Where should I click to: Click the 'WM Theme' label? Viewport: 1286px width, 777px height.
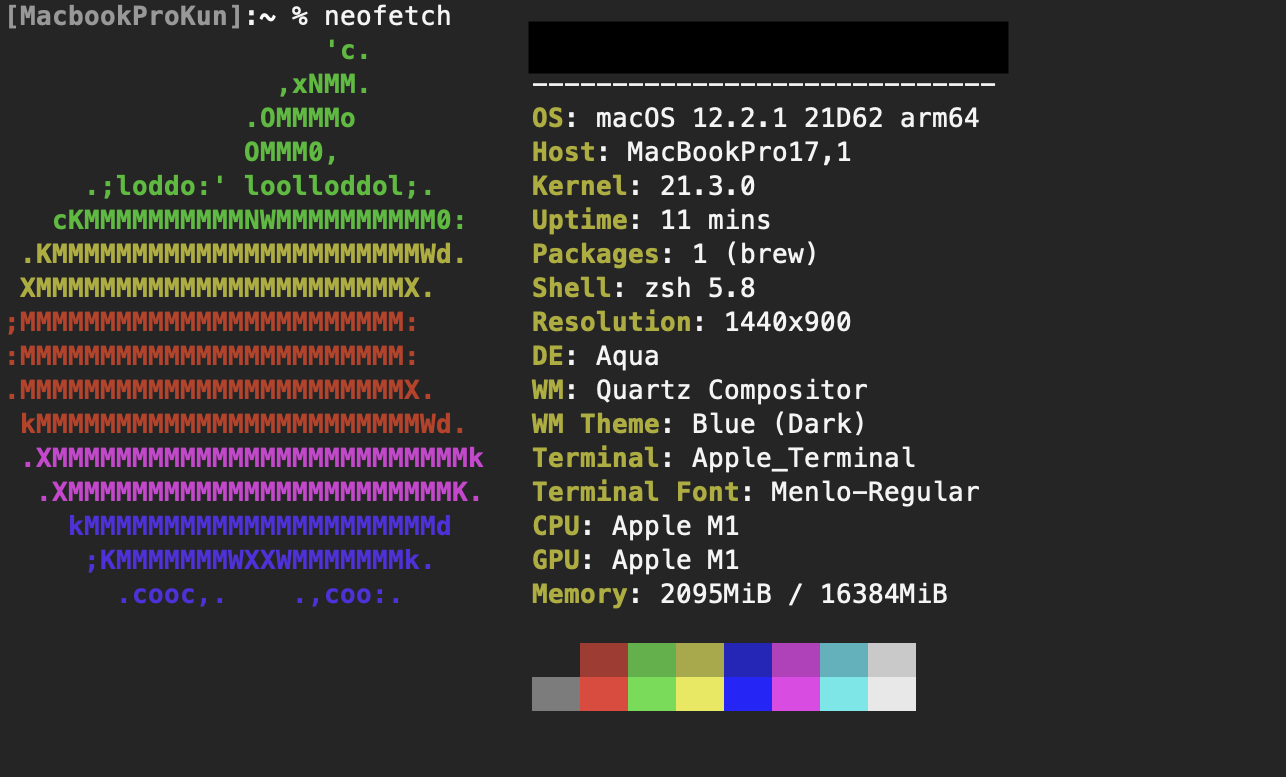596,424
